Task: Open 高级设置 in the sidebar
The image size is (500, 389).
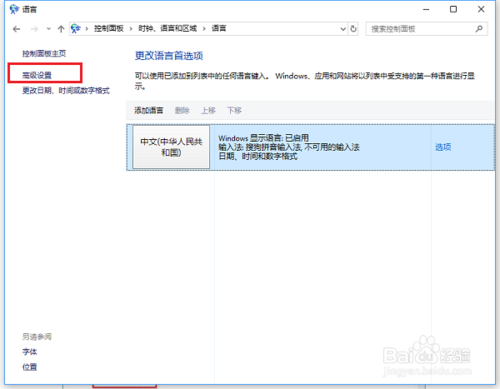Action: (37, 75)
